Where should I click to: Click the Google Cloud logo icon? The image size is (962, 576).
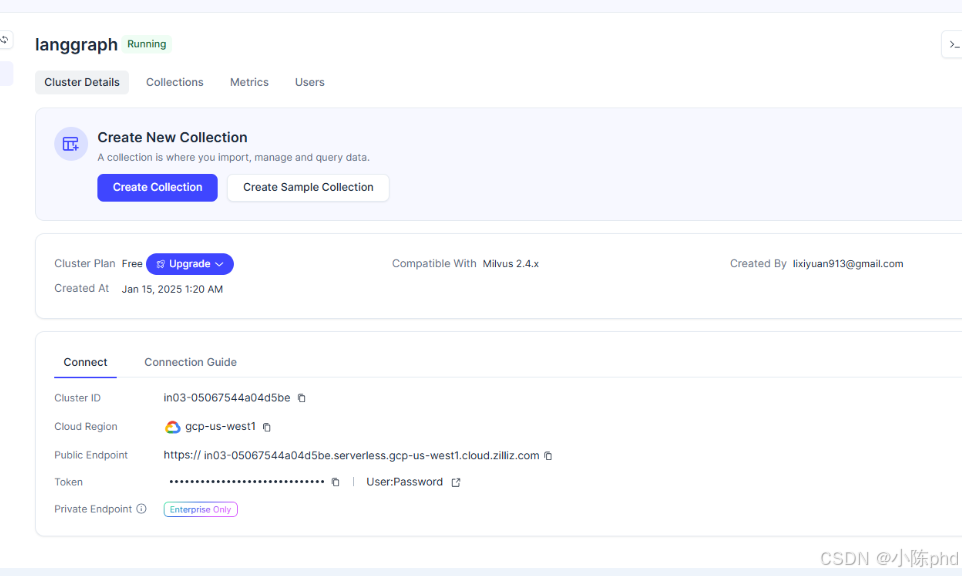point(172,427)
